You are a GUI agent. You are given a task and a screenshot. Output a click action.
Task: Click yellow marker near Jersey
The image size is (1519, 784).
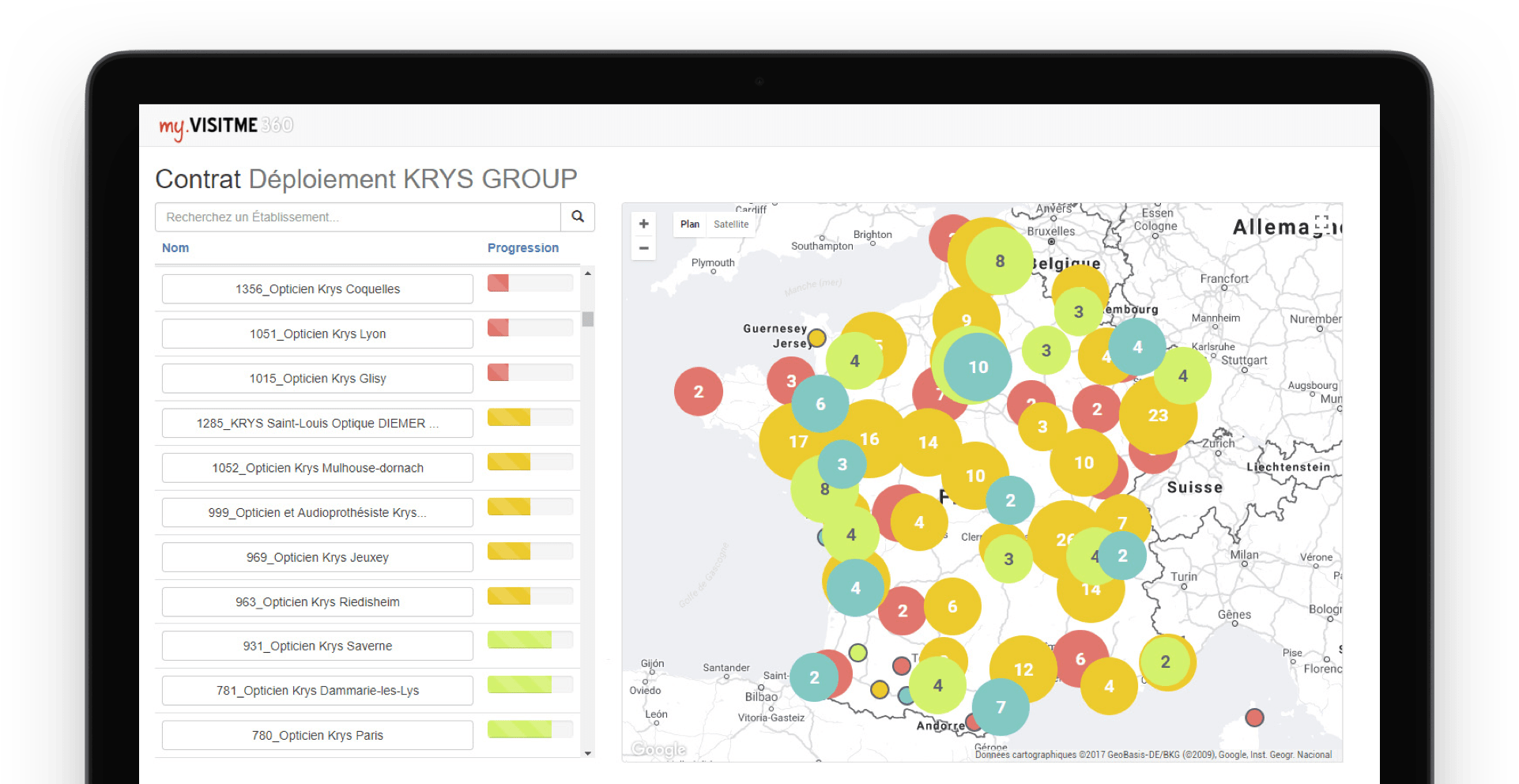(817, 338)
